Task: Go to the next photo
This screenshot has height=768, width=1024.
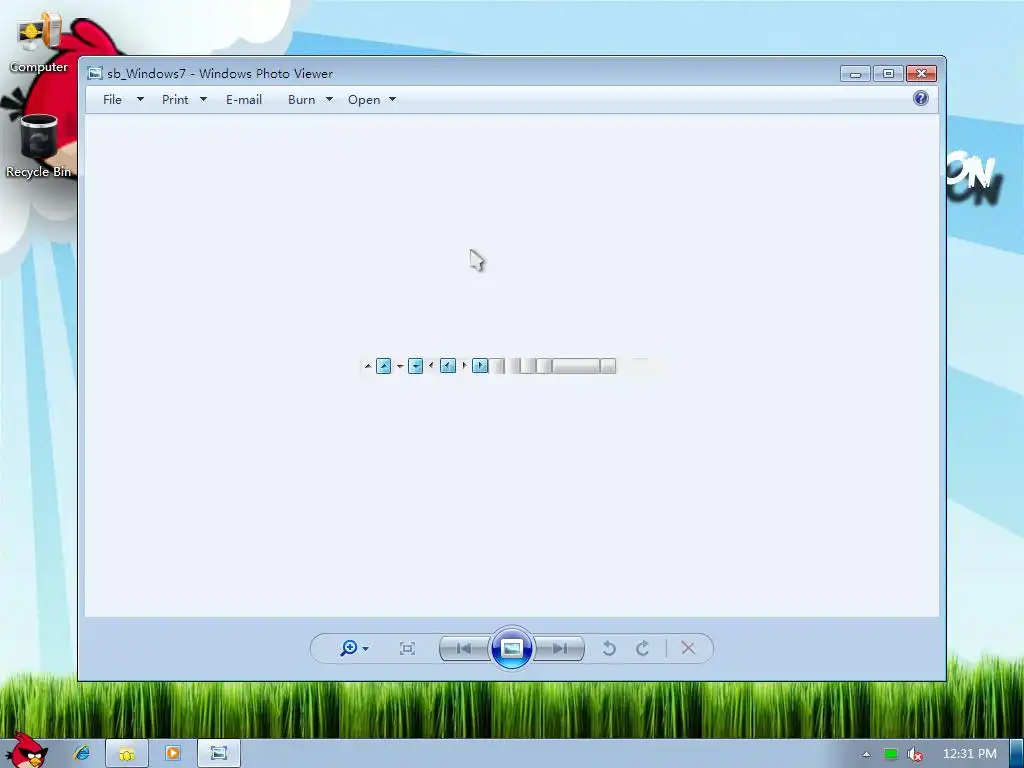Action: (x=559, y=648)
